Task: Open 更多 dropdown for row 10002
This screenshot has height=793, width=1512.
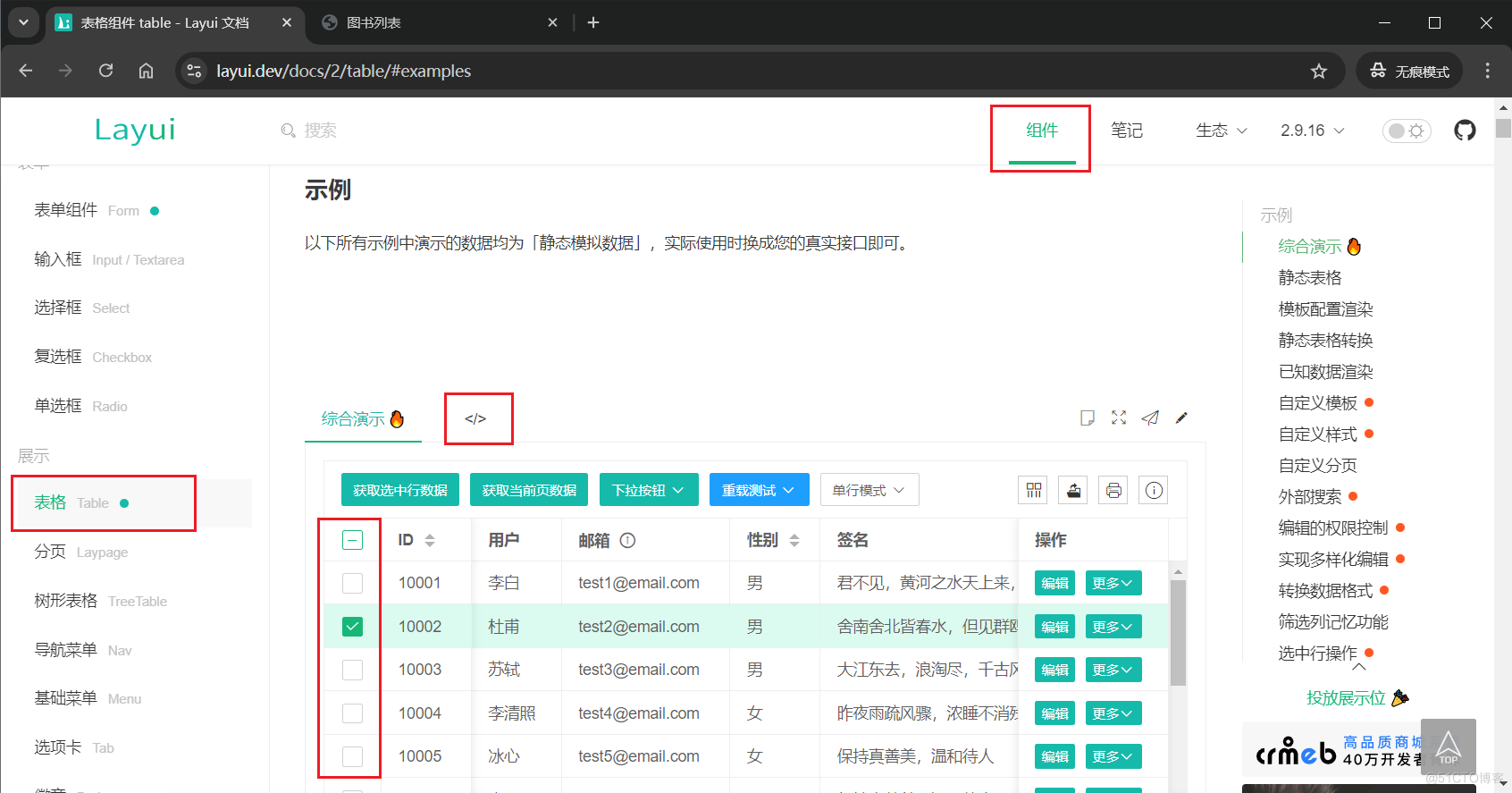Action: click(x=1113, y=627)
